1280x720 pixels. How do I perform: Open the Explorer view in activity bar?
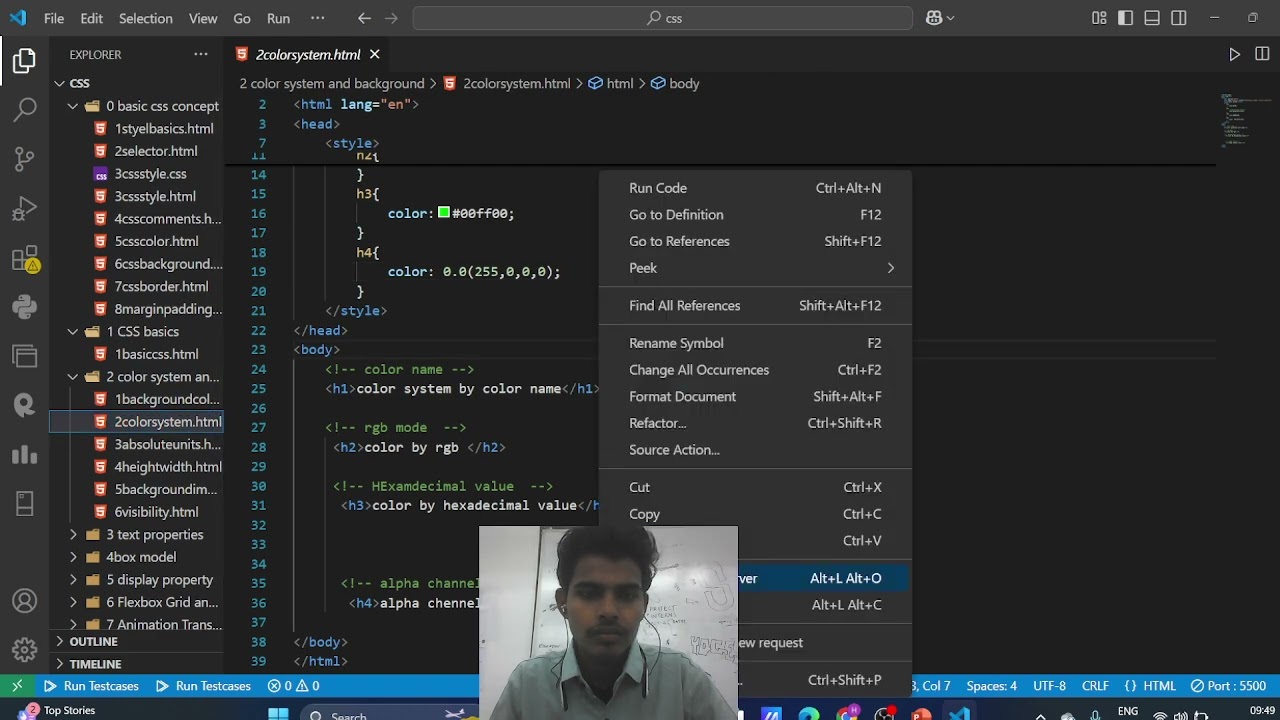25,61
